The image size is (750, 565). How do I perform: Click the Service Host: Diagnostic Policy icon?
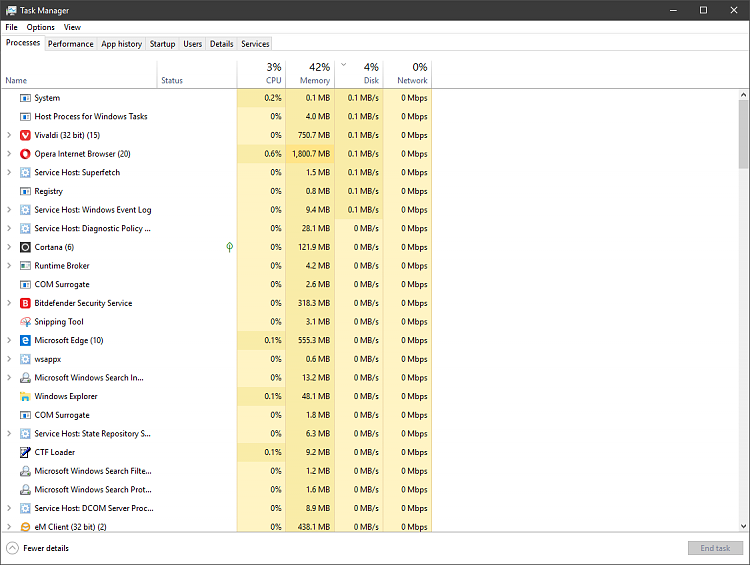click(x=25, y=229)
